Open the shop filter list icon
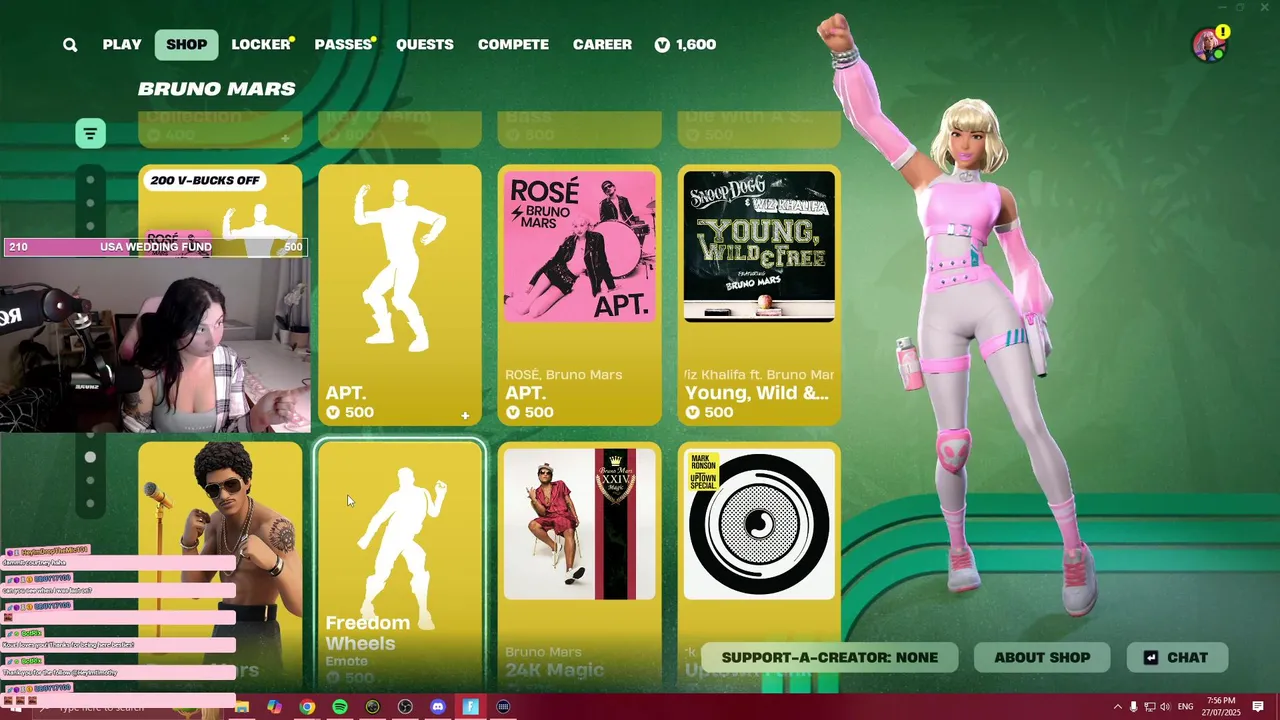This screenshot has height=720, width=1280. [90, 133]
